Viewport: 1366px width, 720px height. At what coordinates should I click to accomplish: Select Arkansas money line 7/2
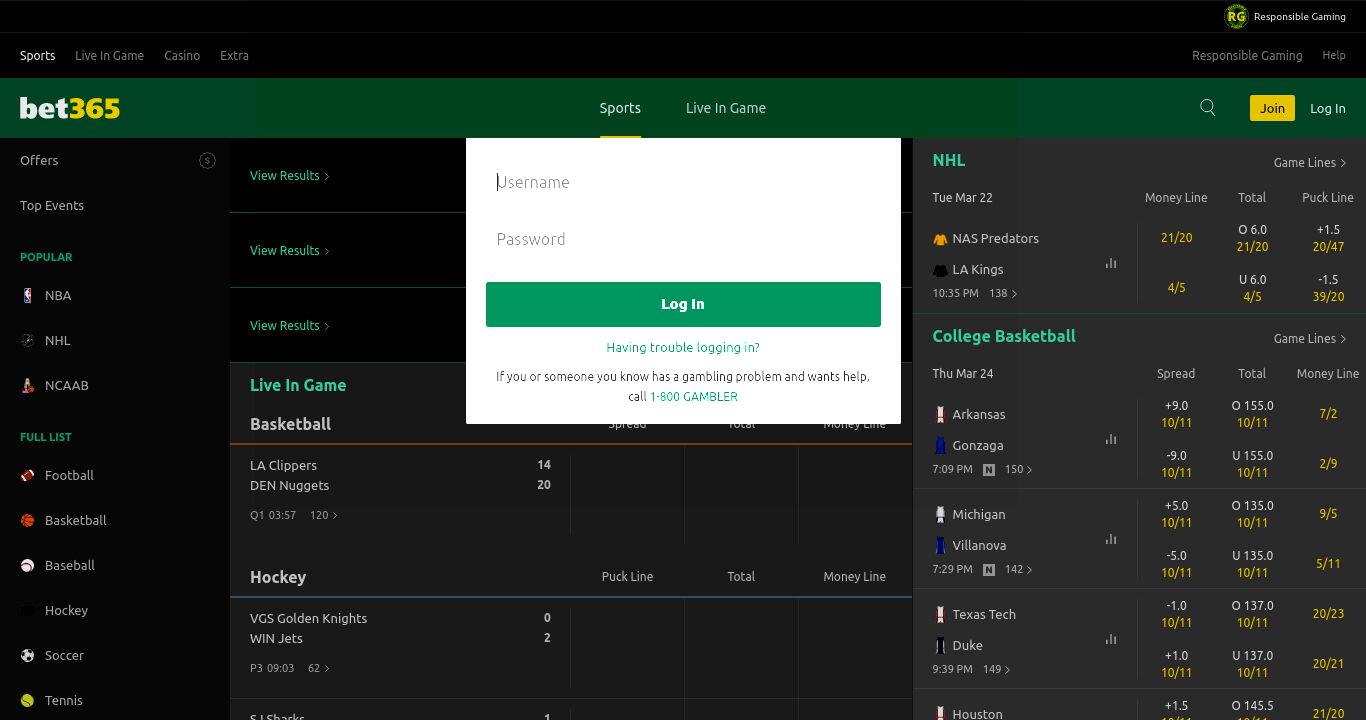coord(1328,413)
